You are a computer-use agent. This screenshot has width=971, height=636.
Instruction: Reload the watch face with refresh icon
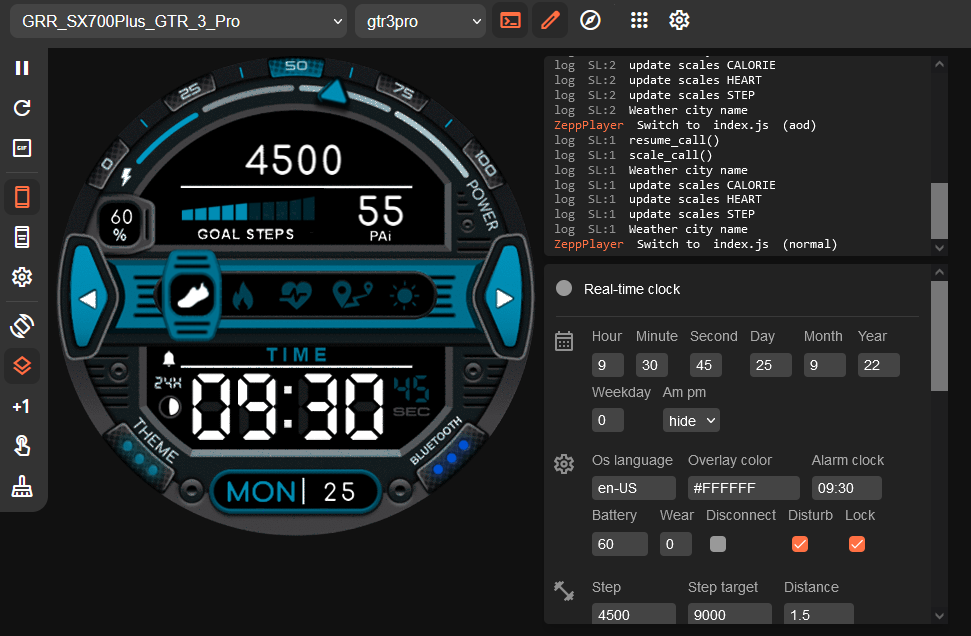point(22,108)
